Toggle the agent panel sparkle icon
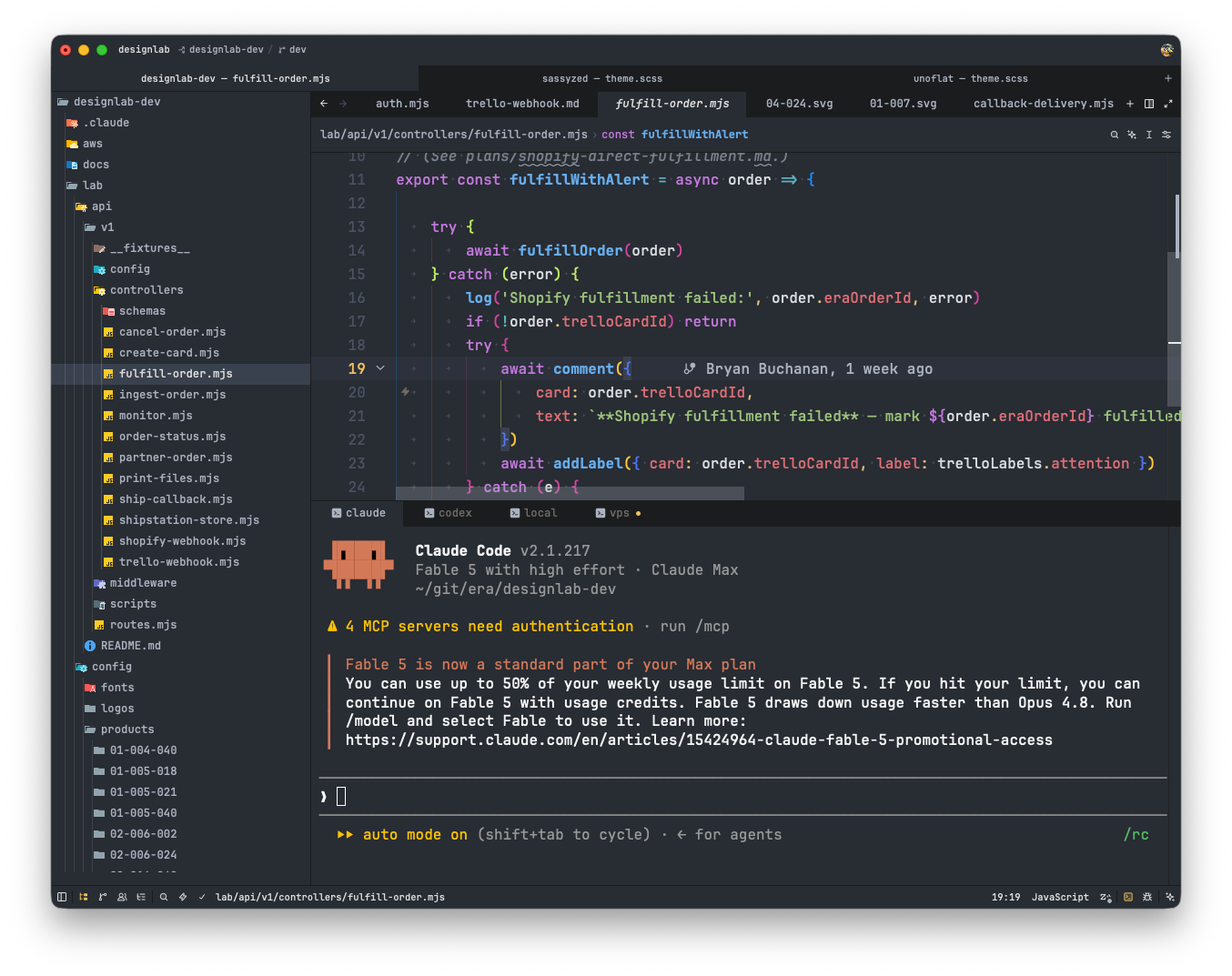The image size is (1232, 976). (1170, 897)
